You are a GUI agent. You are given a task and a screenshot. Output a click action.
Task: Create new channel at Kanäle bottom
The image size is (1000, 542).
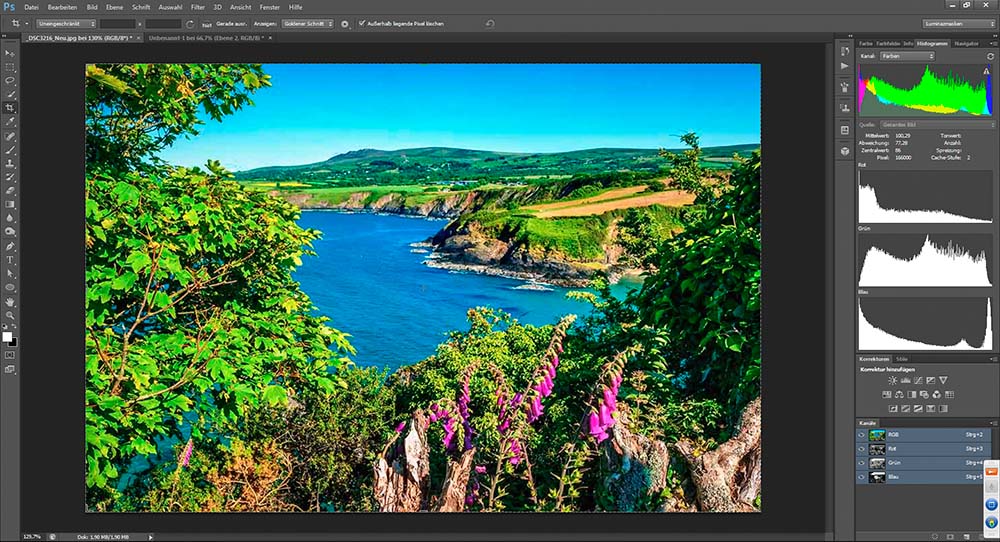coord(966,537)
